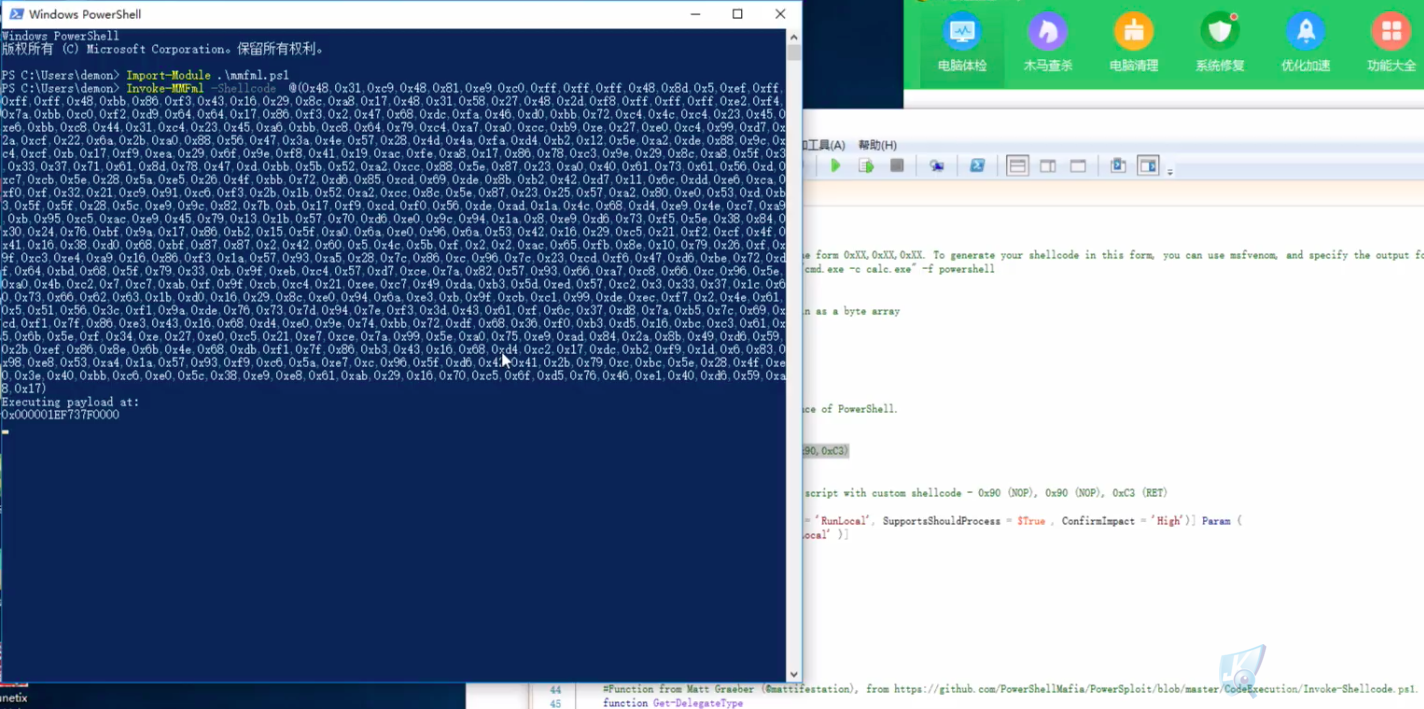Click PowerShell vertical scrollbar thumb

coord(794,53)
